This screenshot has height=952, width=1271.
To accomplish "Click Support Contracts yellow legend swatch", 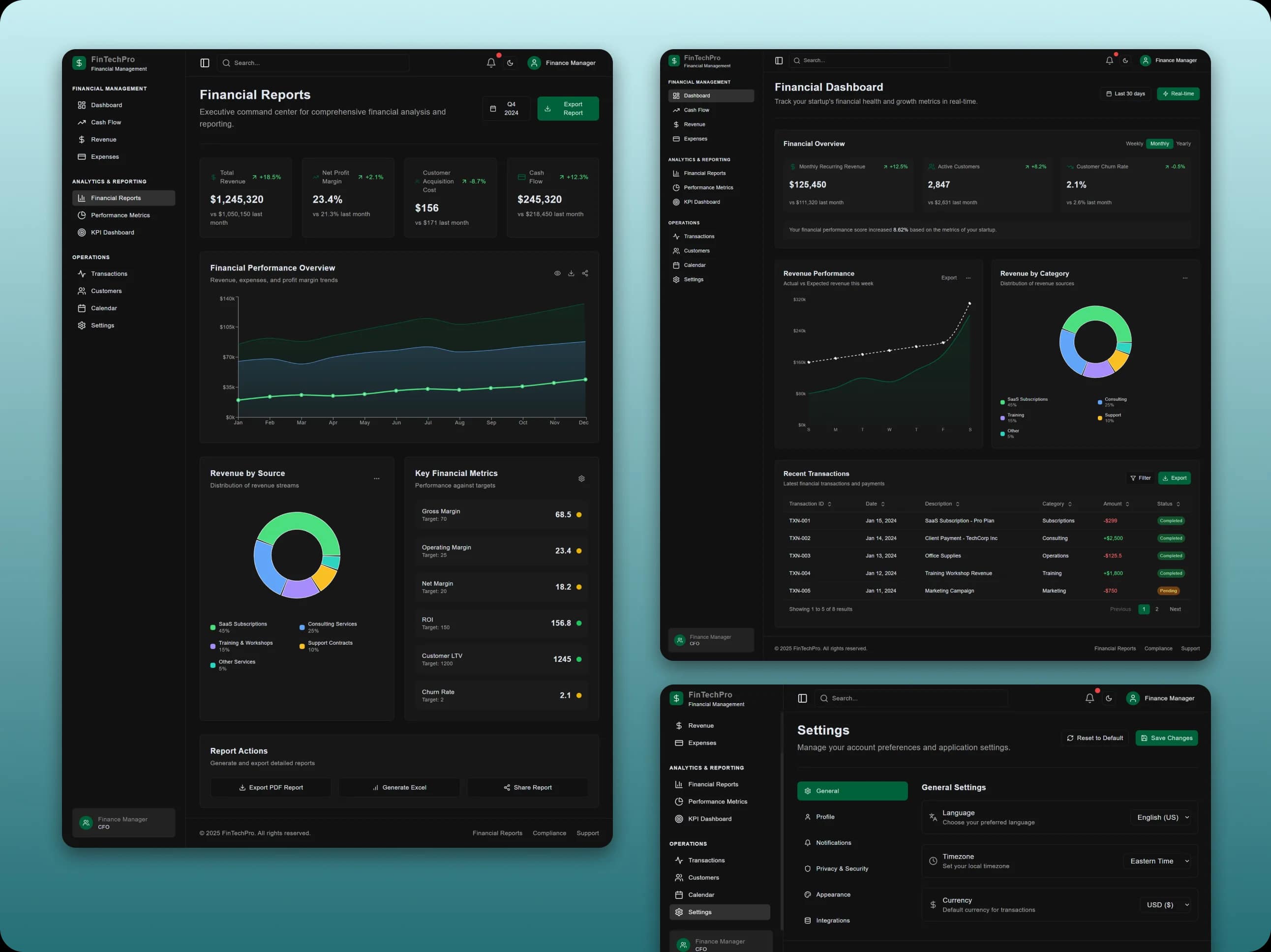I will [x=302, y=646].
